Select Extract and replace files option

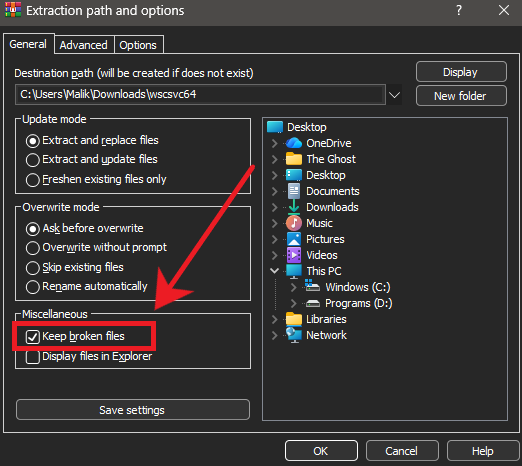[92, 140]
